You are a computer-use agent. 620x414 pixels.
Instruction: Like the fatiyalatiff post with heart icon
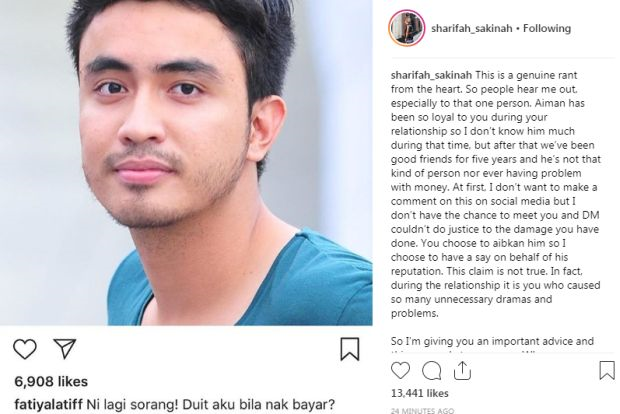[x=25, y=349]
